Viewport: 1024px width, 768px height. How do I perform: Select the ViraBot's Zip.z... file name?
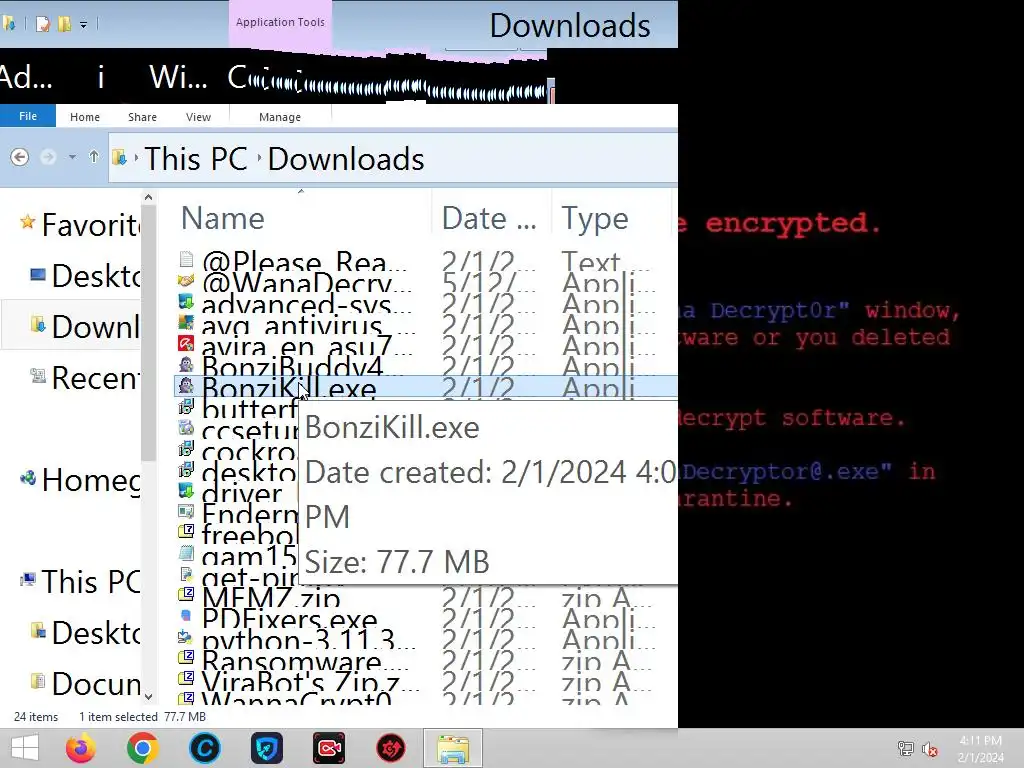coord(311,682)
